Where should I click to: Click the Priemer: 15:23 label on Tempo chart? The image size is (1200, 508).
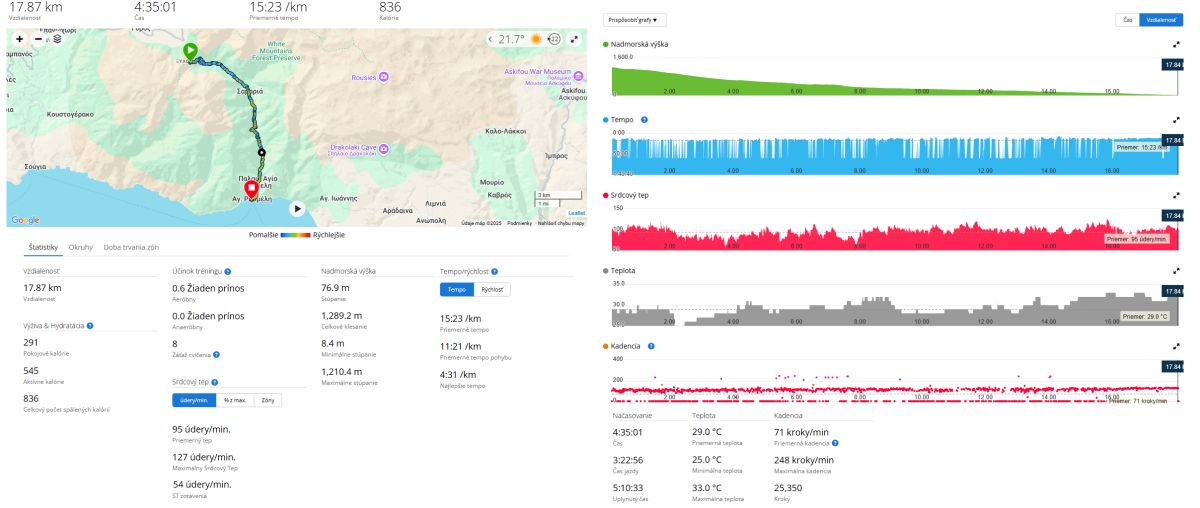[1142, 147]
